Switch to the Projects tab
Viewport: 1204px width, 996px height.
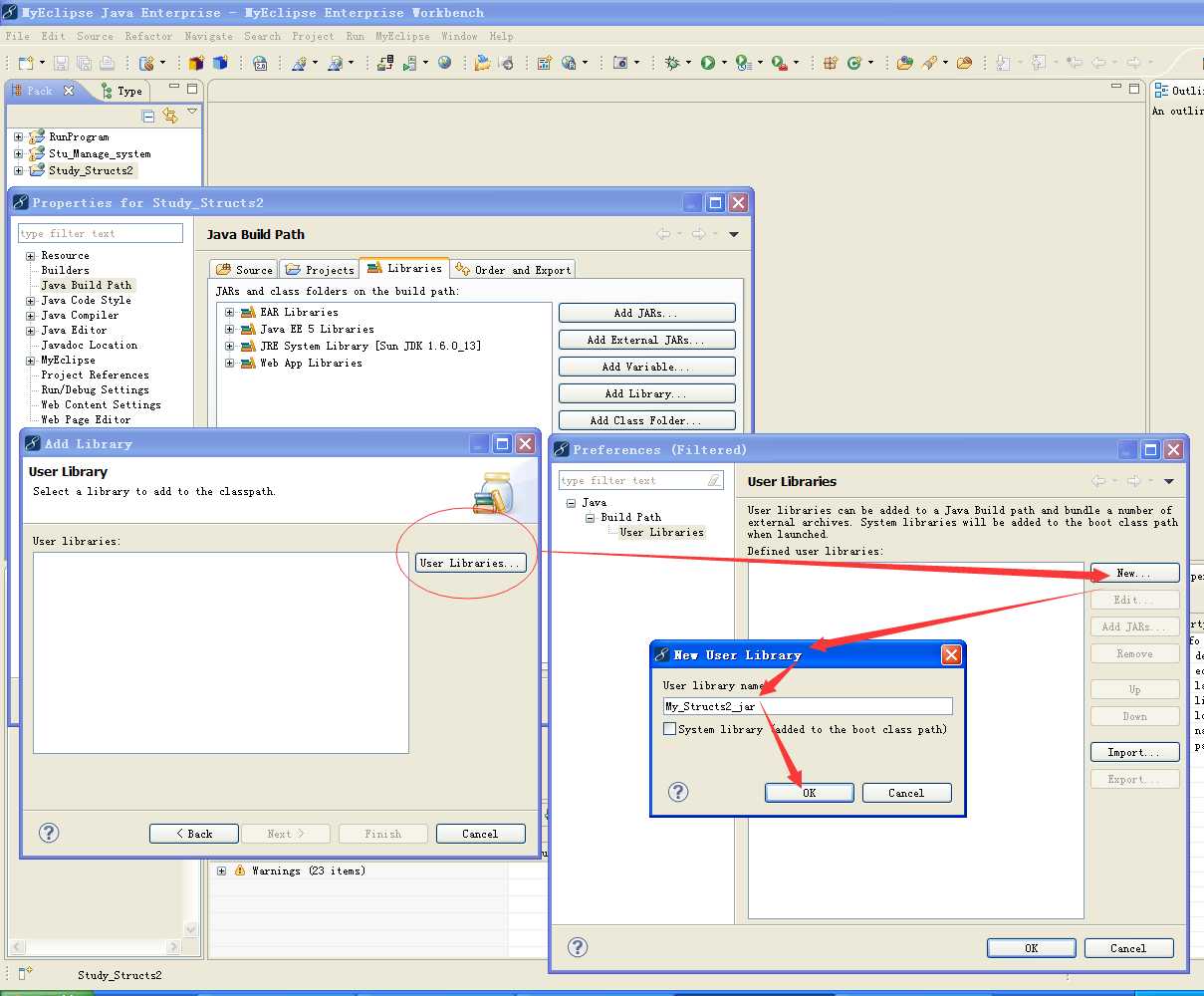(x=320, y=269)
